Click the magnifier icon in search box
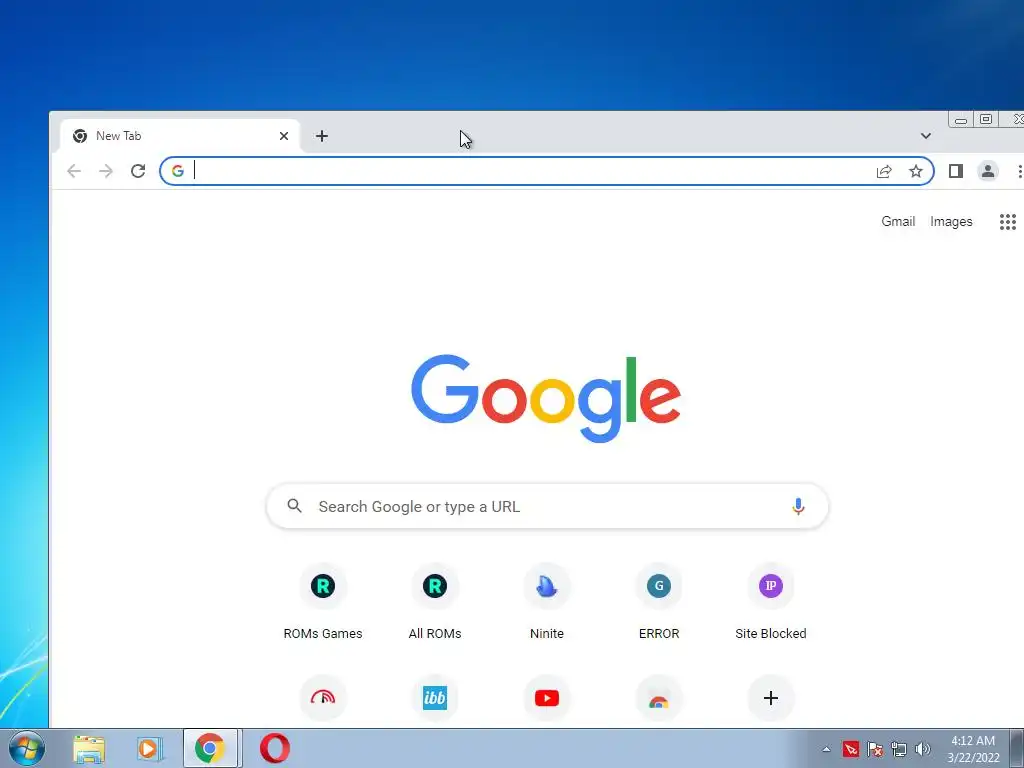The width and height of the screenshot is (1024, 768). coord(295,506)
